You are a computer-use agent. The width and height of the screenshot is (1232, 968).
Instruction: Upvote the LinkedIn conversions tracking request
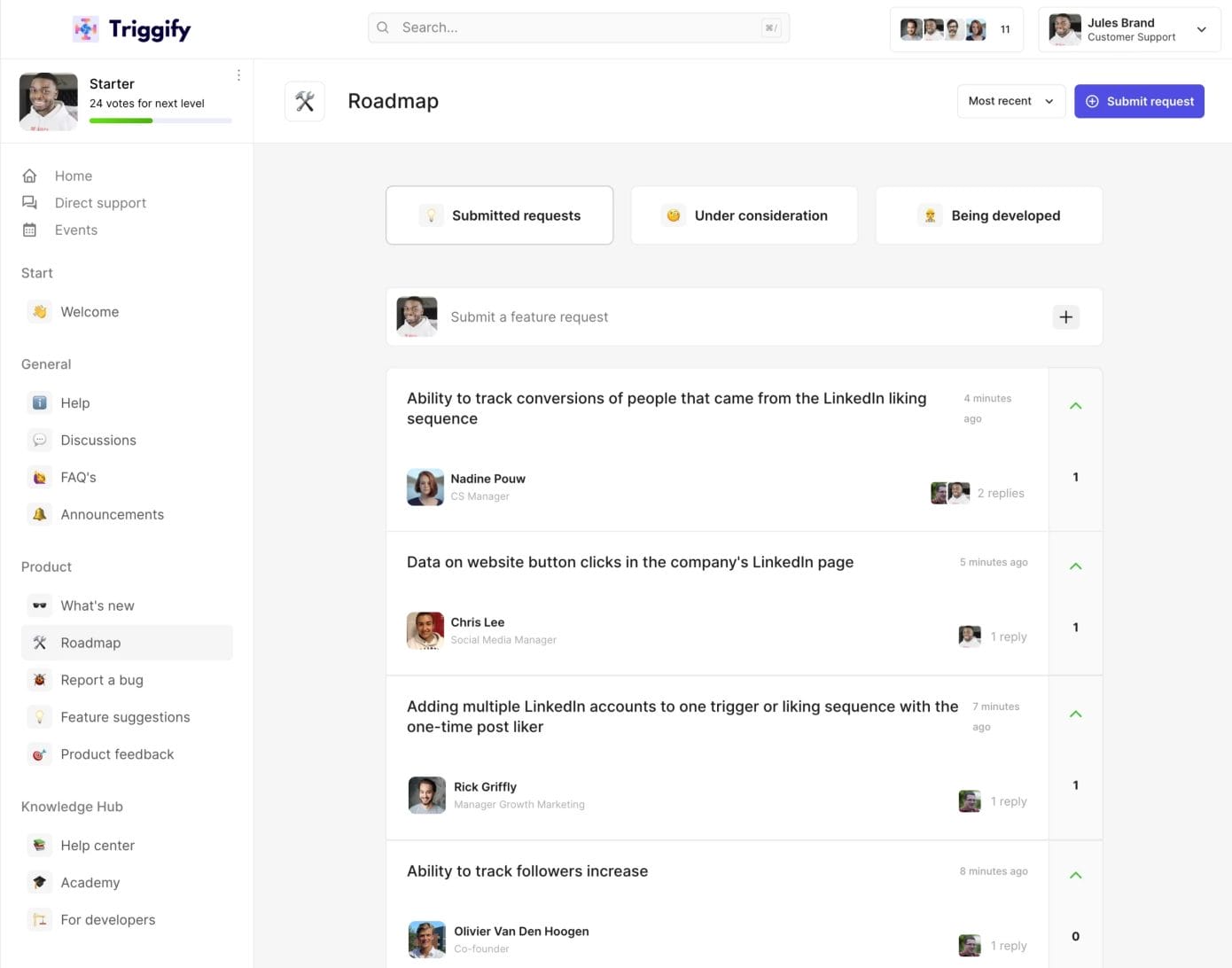[1075, 406]
